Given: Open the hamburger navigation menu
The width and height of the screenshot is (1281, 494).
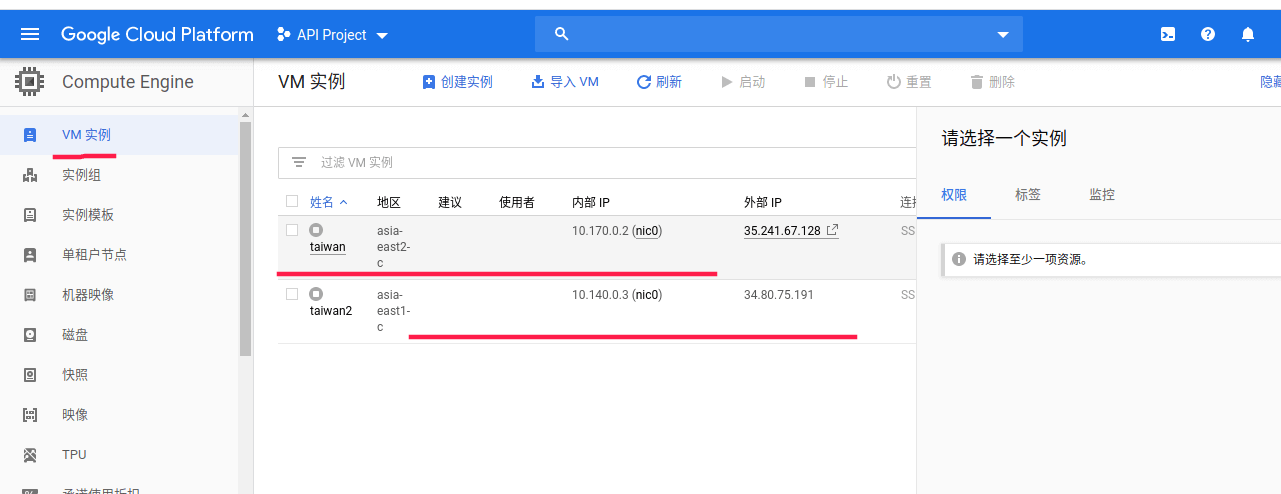Looking at the screenshot, I should pyautogui.click(x=30, y=34).
